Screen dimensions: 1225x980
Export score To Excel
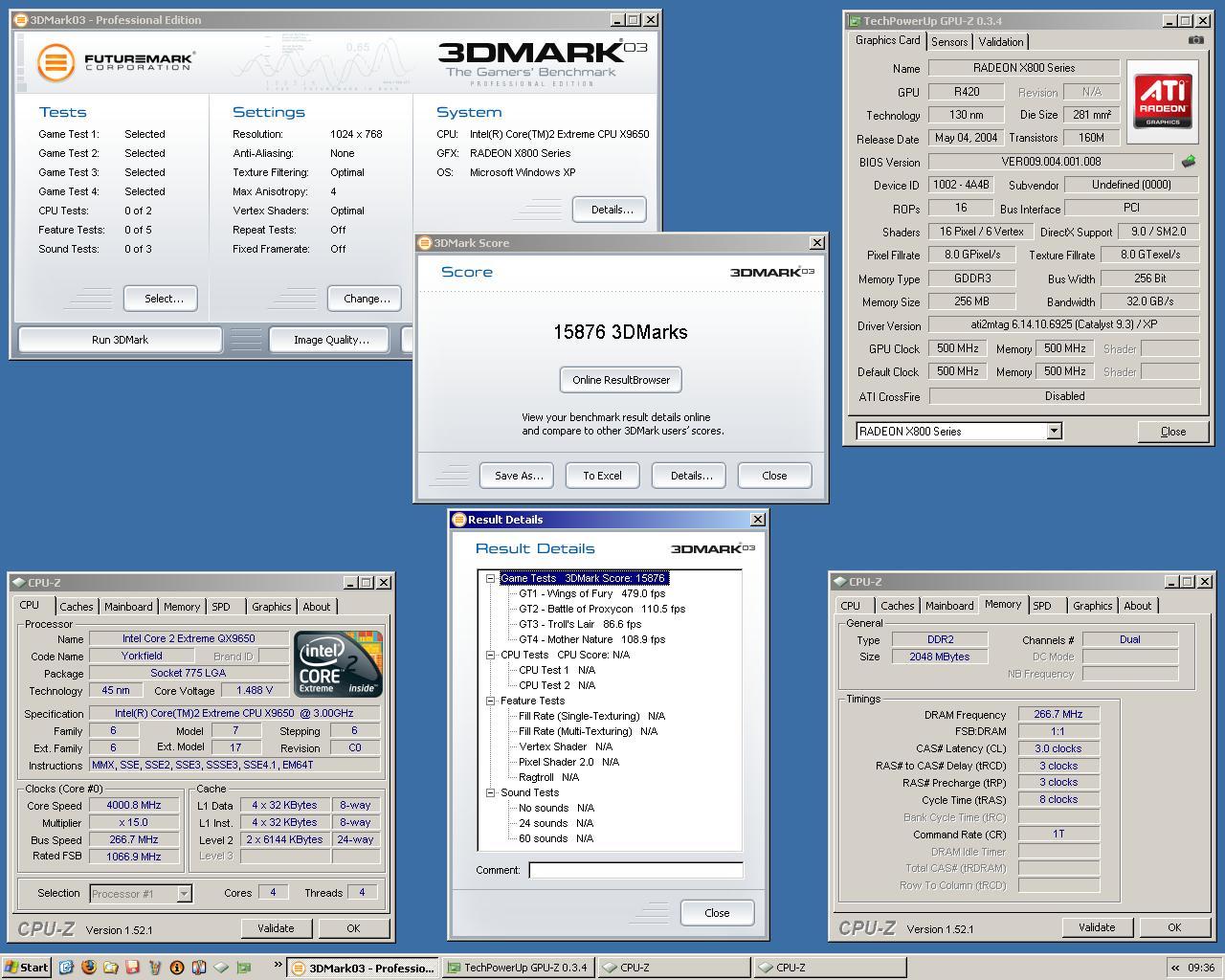point(602,476)
